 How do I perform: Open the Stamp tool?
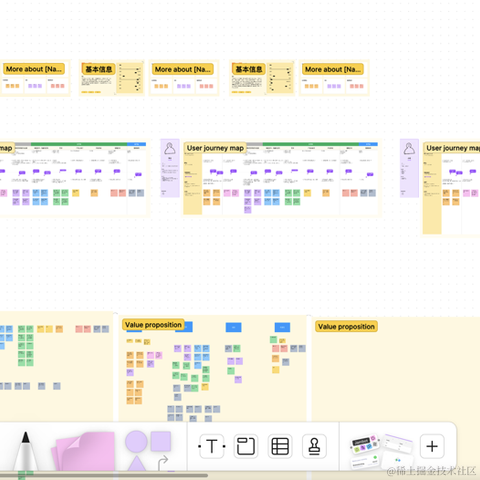(x=314, y=446)
